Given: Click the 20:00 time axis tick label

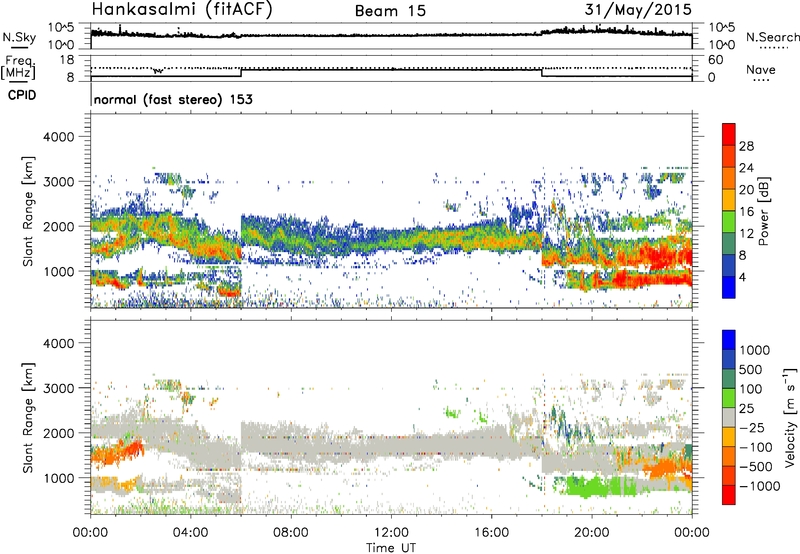Looking at the screenshot, I should point(591,533).
